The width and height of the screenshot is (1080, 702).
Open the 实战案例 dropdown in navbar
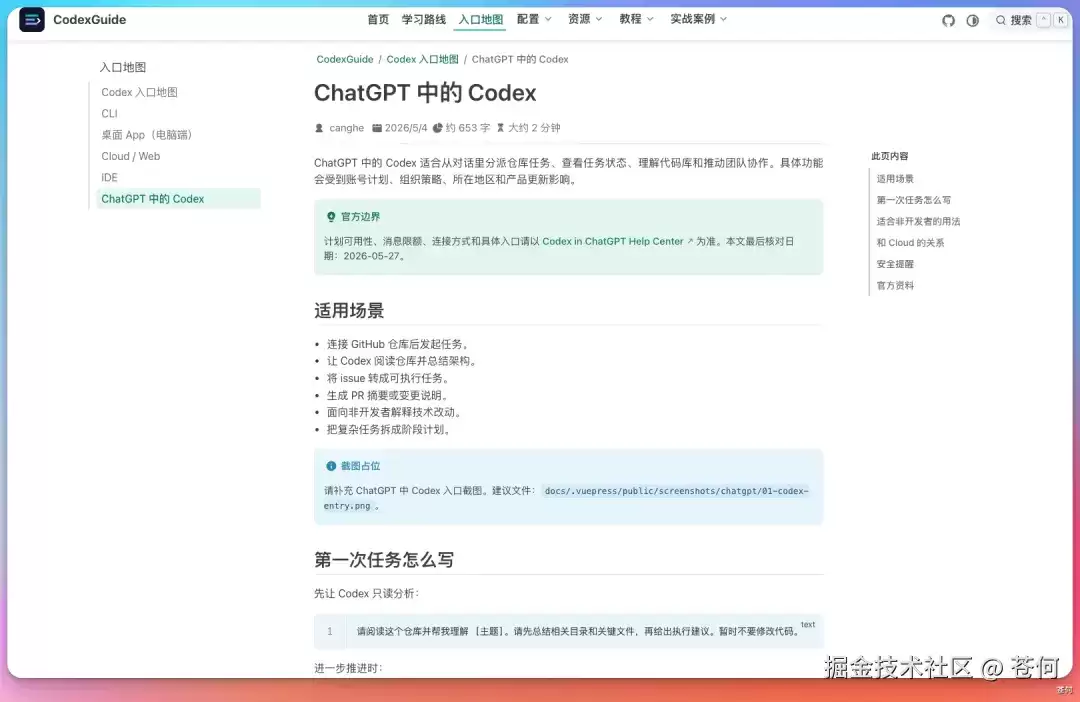[x=699, y=19]
